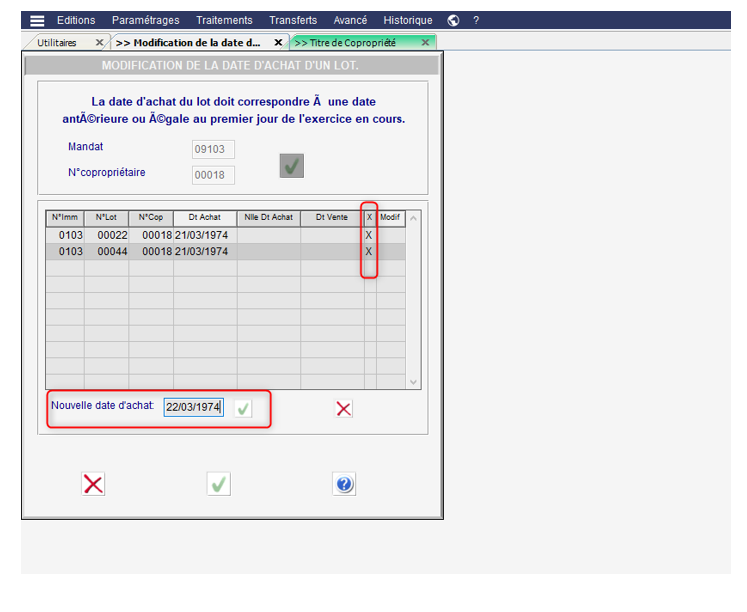The image size is (747, 612).
Task: Toggle X mark on lot 00022 row
Action: click(369, 236)
